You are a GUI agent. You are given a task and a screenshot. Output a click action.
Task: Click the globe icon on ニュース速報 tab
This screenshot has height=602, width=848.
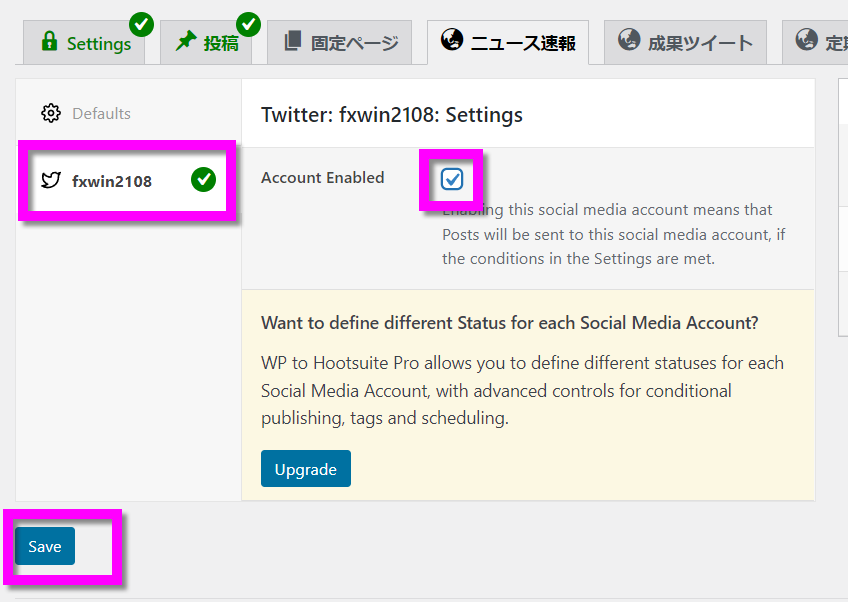(x=452, y=39)
